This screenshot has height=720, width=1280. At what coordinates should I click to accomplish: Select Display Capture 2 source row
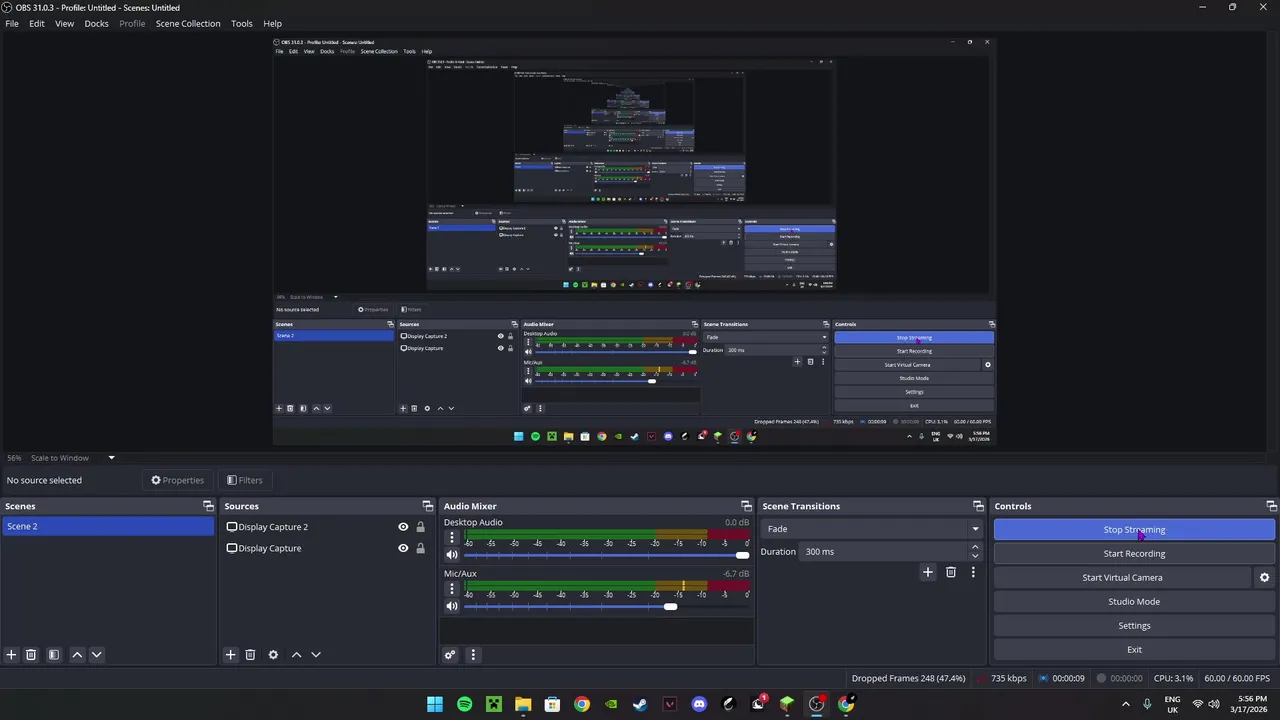[x=328, y=527]
